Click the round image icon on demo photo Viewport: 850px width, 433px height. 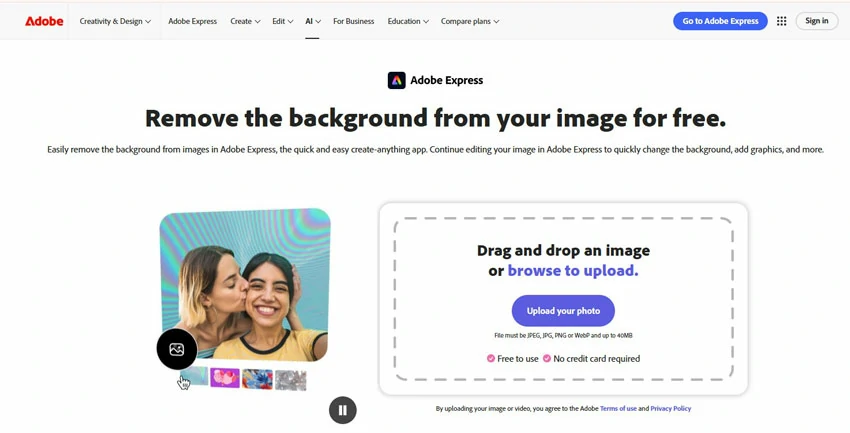[177, 349]
